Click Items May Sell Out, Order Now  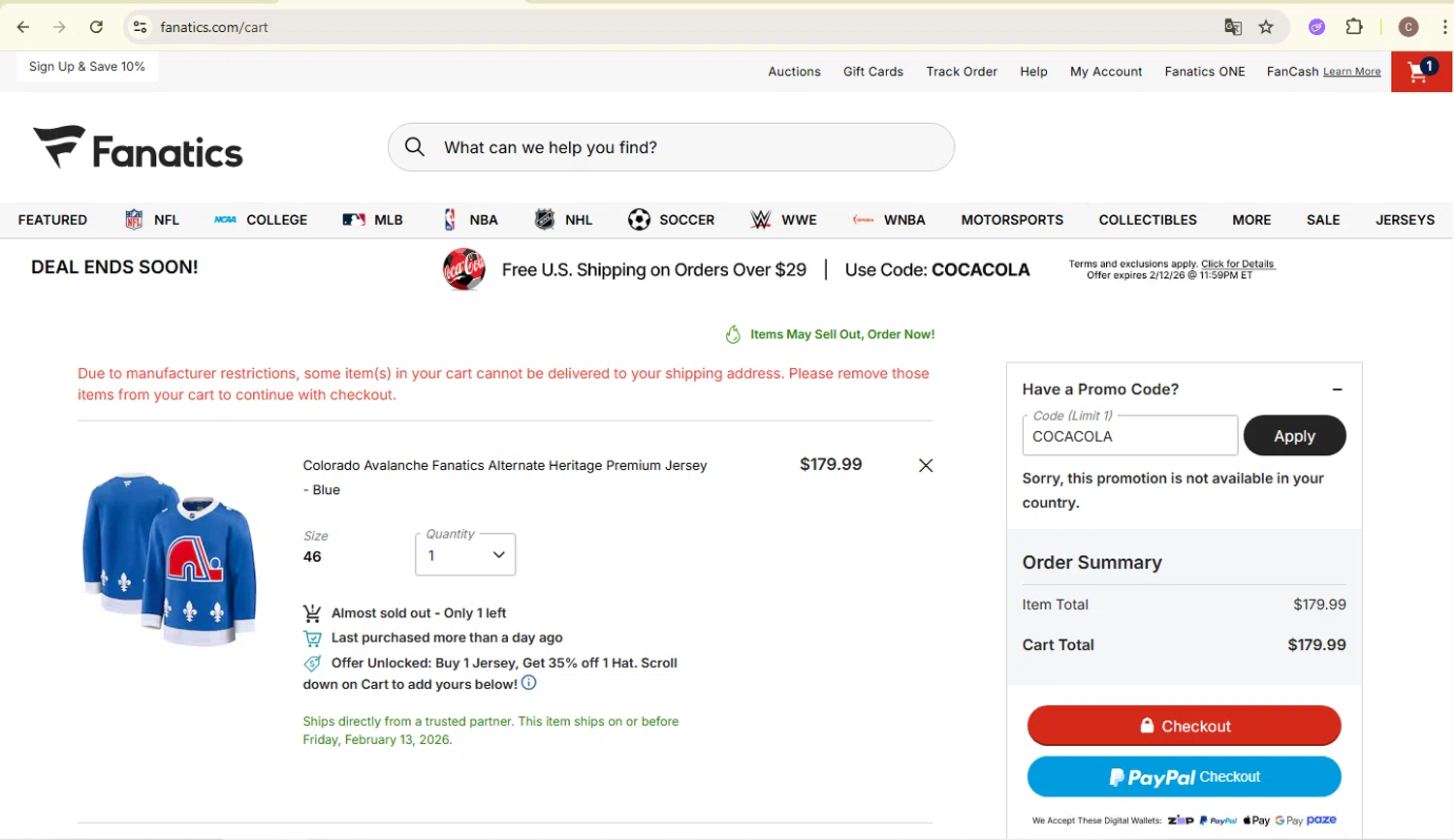coord(842,334)
